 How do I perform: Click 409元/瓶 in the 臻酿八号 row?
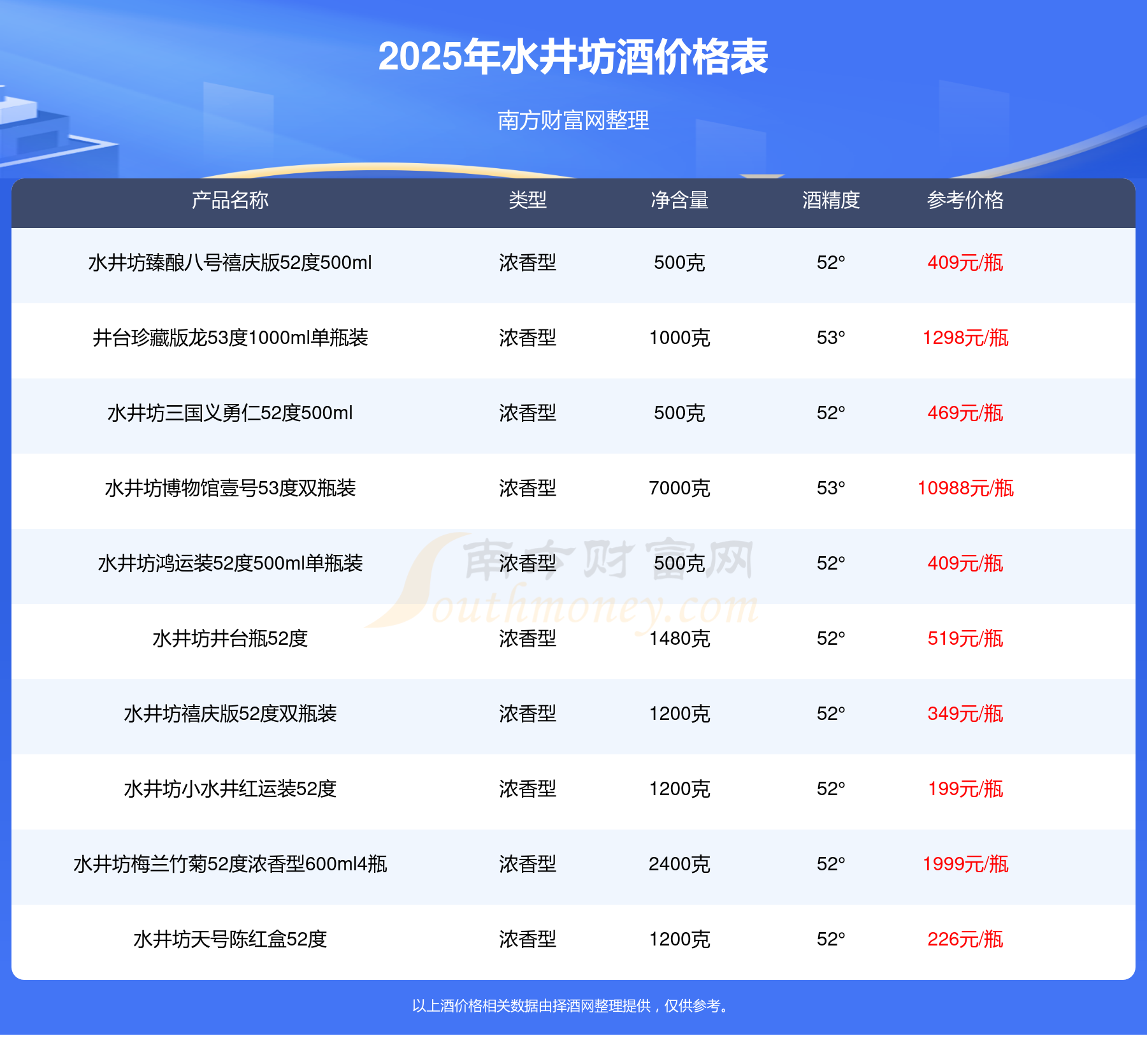tap(965, 262)
